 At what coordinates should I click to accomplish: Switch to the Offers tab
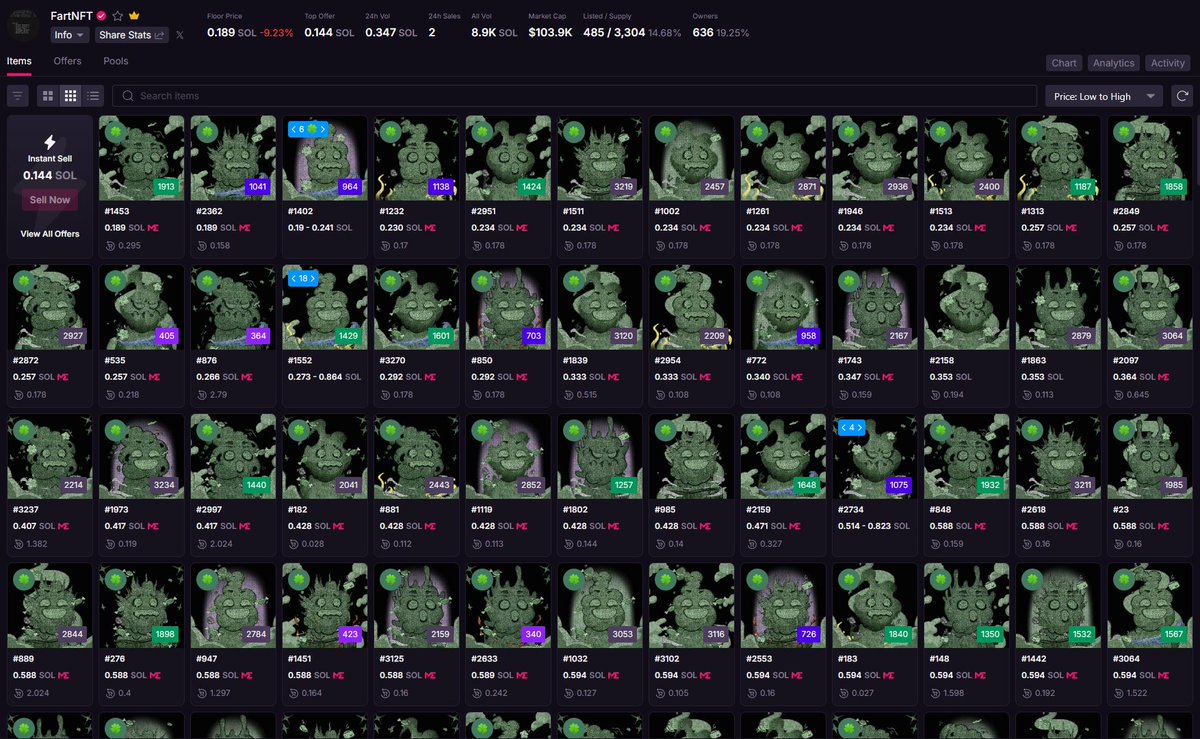(68, 61)
